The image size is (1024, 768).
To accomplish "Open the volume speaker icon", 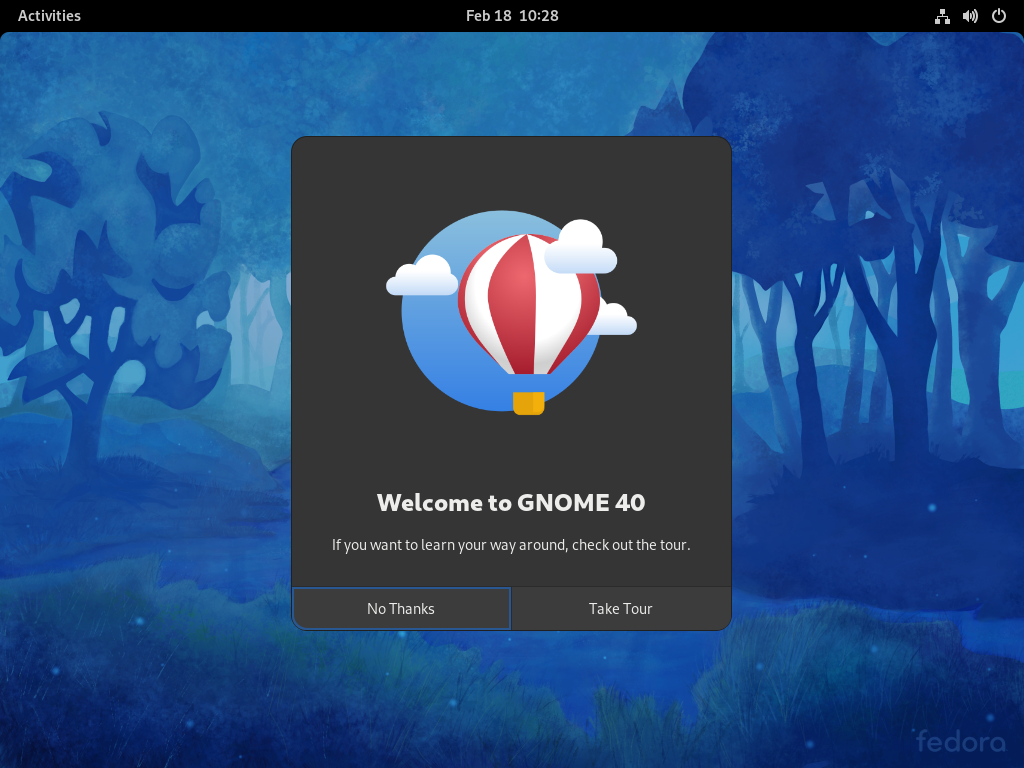I will [x=970, y=16].
